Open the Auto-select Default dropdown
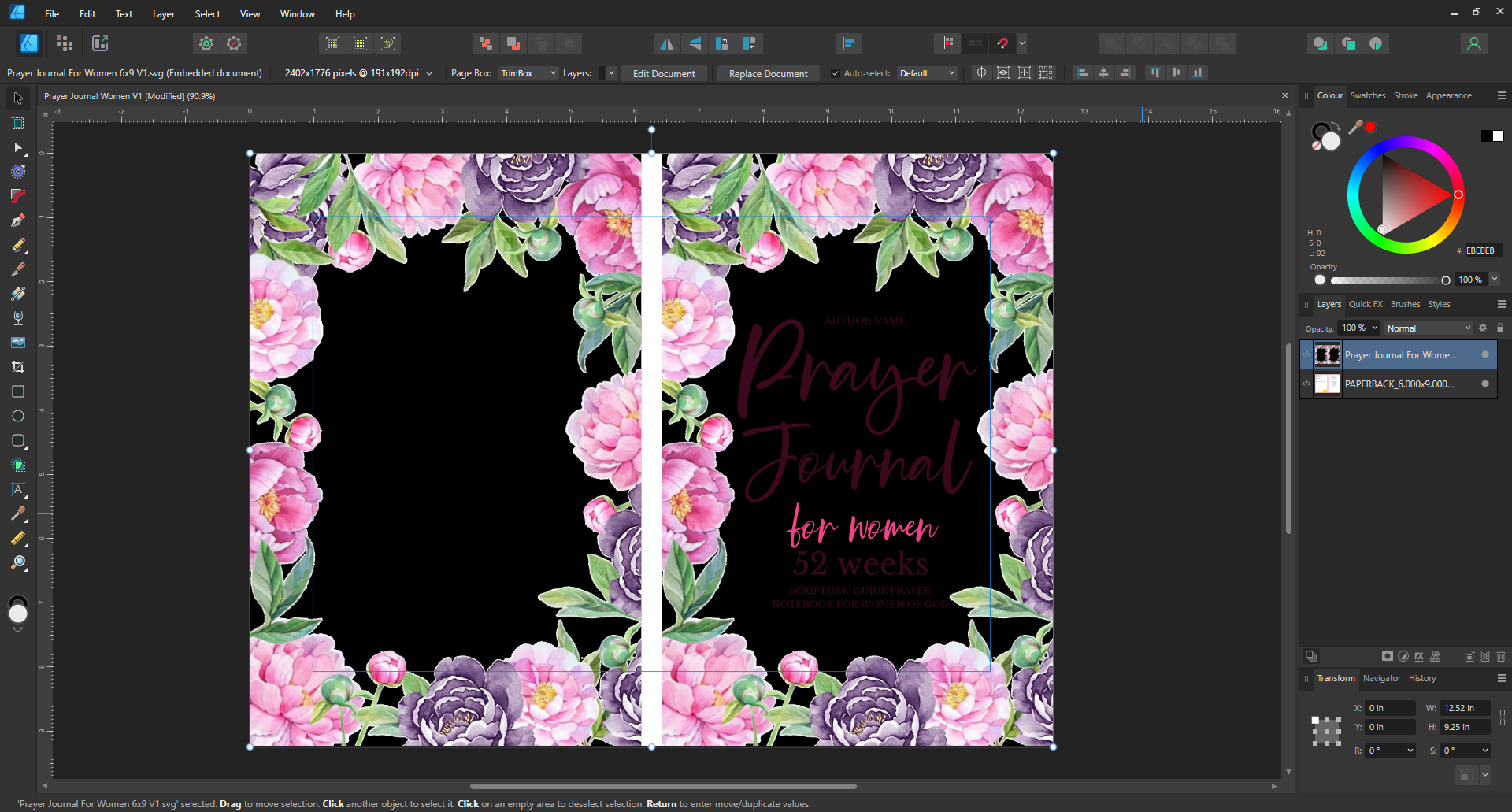The height and width of the screenshot is (812, 1512). pos(927,73)
